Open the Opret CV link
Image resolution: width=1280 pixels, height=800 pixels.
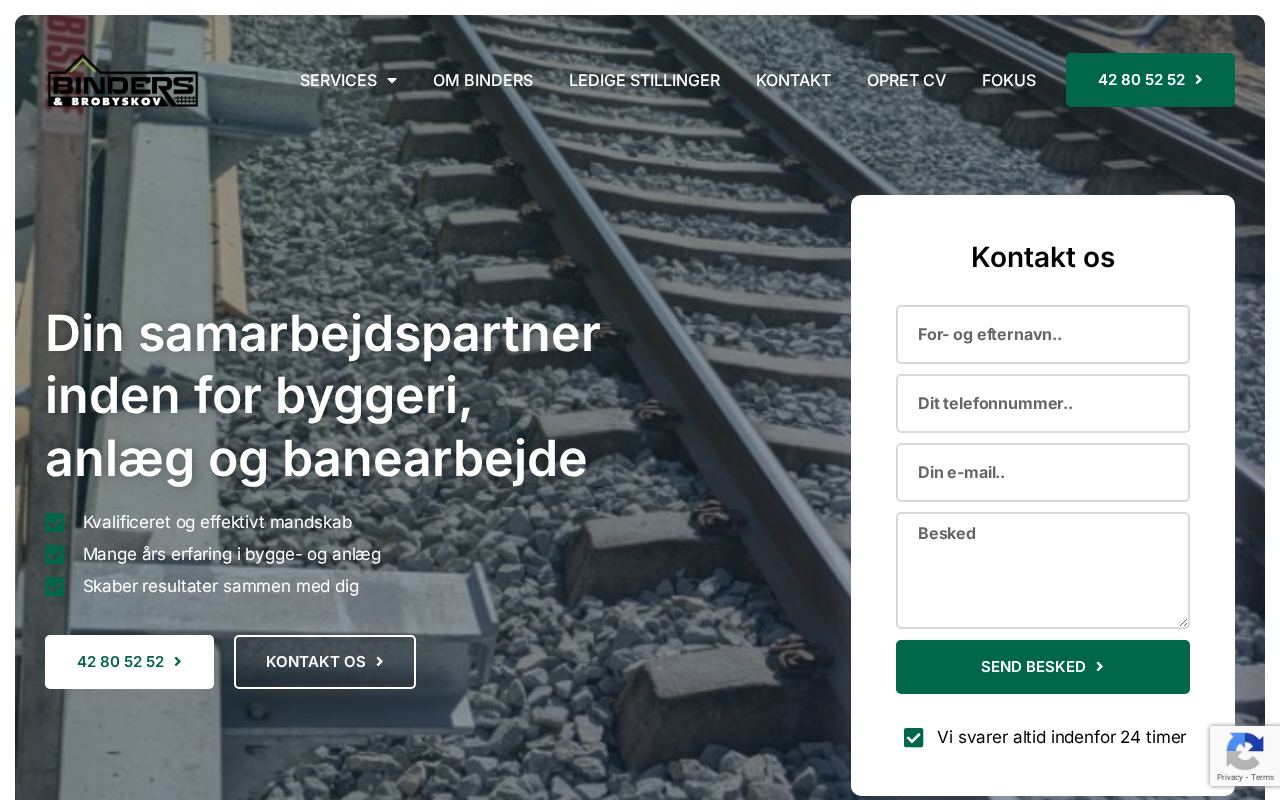click(906, 80)
